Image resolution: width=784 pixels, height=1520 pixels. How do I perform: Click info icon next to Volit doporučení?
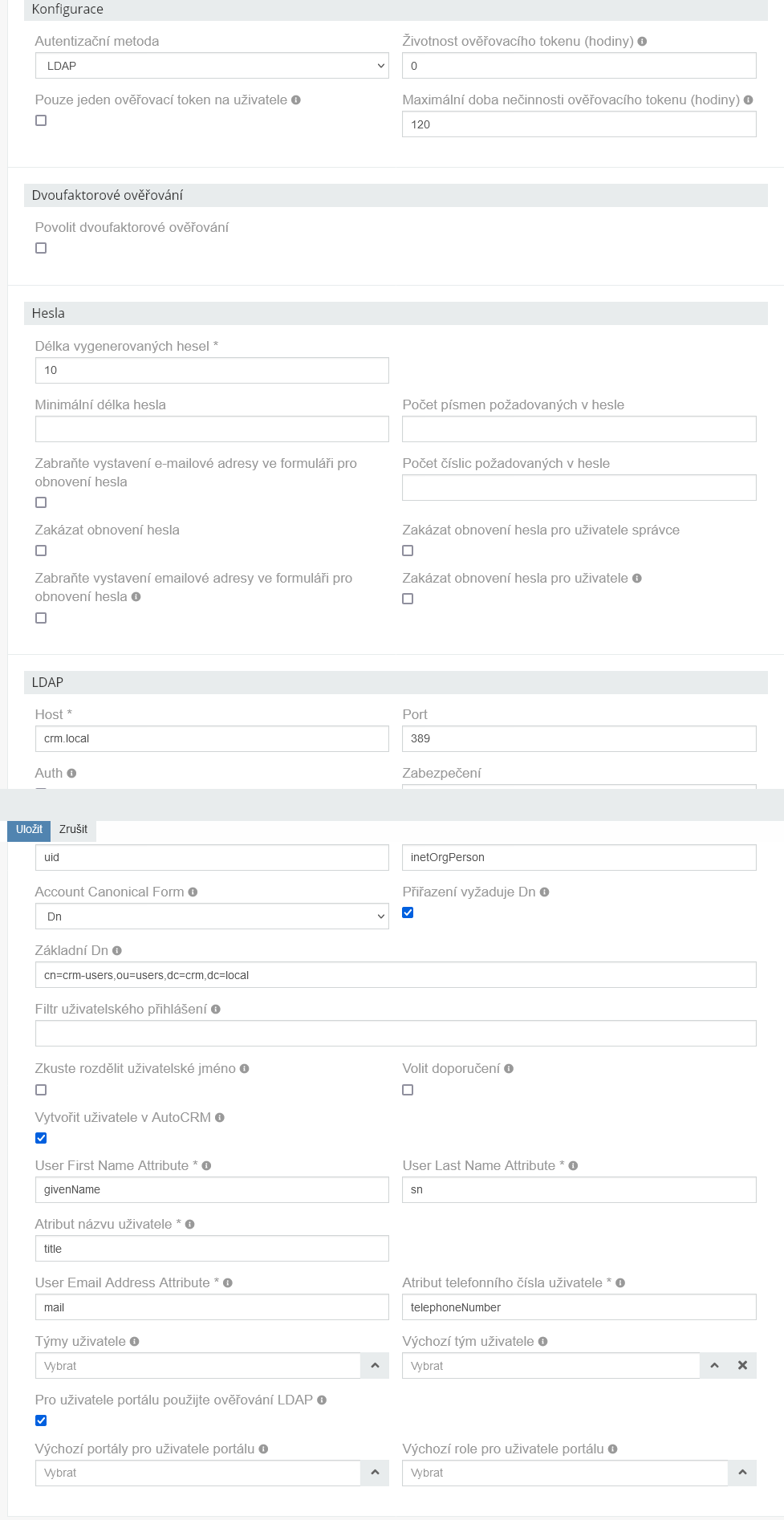click(509, 1068)
